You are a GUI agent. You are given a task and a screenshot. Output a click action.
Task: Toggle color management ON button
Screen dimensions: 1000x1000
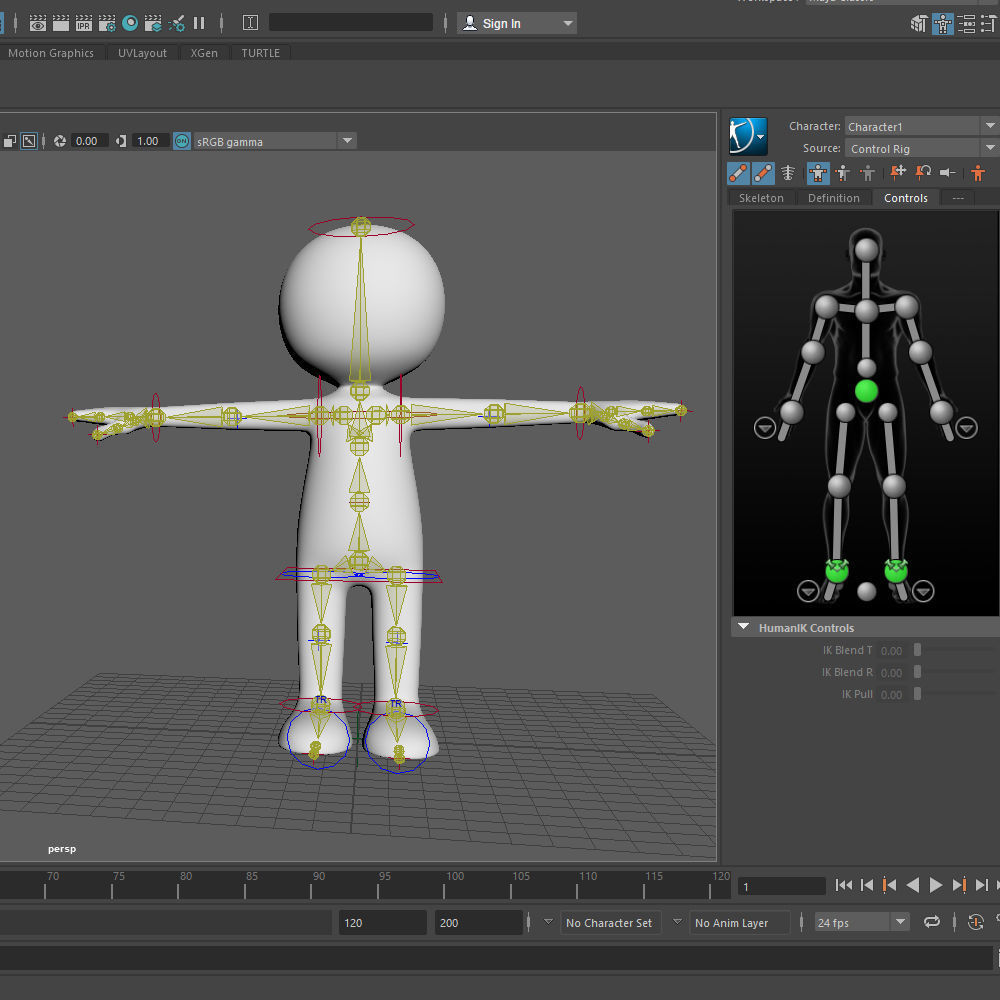point(182,141)
